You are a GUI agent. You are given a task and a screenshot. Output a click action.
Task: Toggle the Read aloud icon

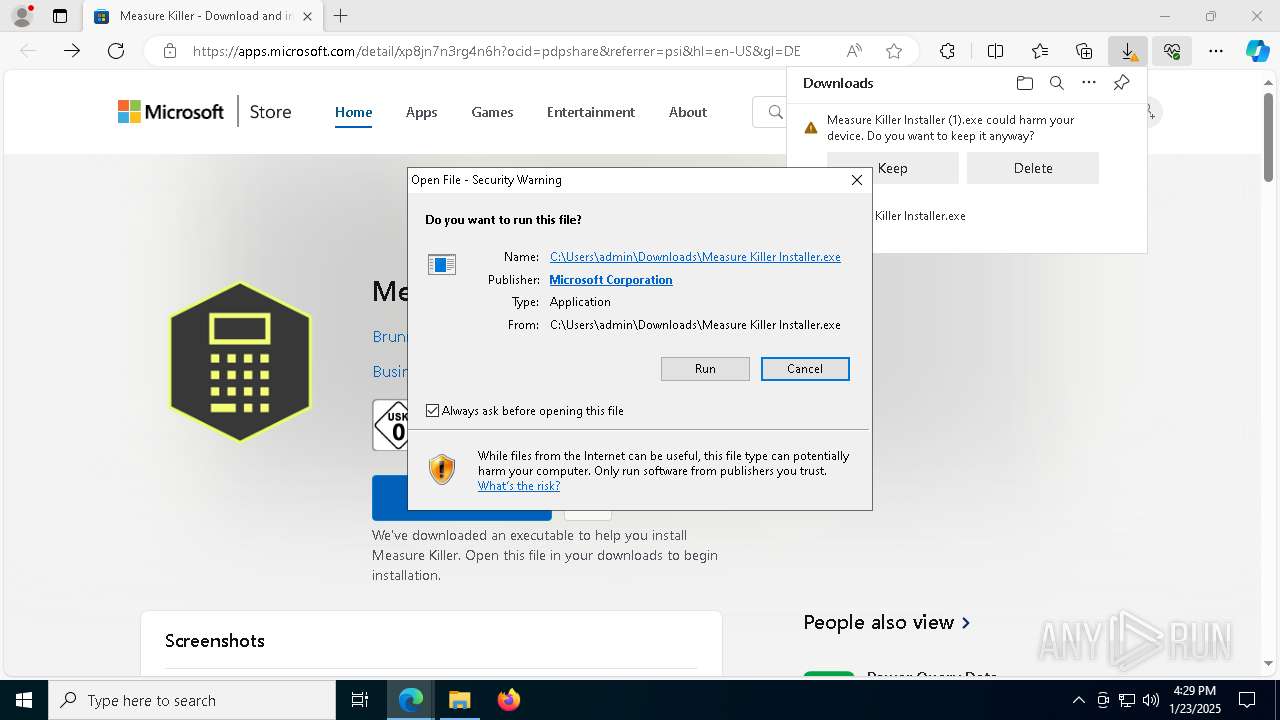[x=854, y=51]
